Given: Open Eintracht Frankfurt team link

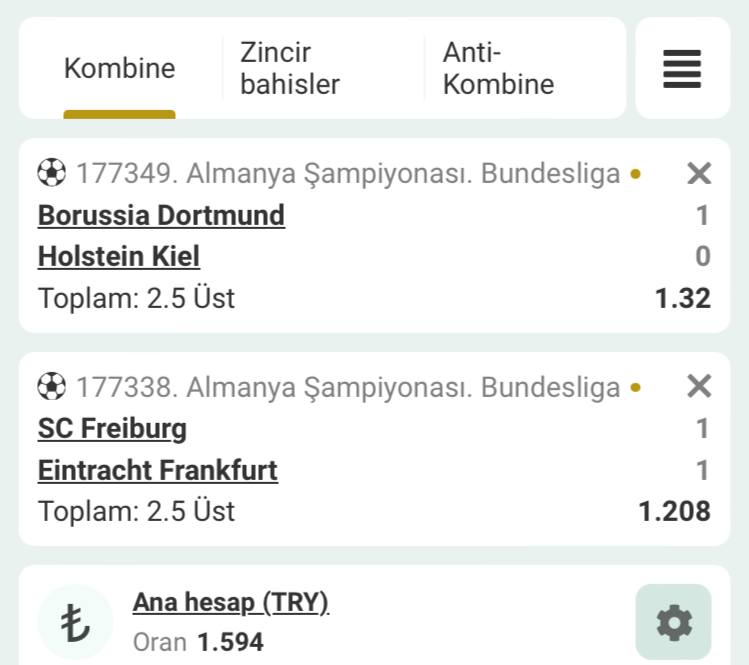Looking at the screenshot, I should [158, 470].
